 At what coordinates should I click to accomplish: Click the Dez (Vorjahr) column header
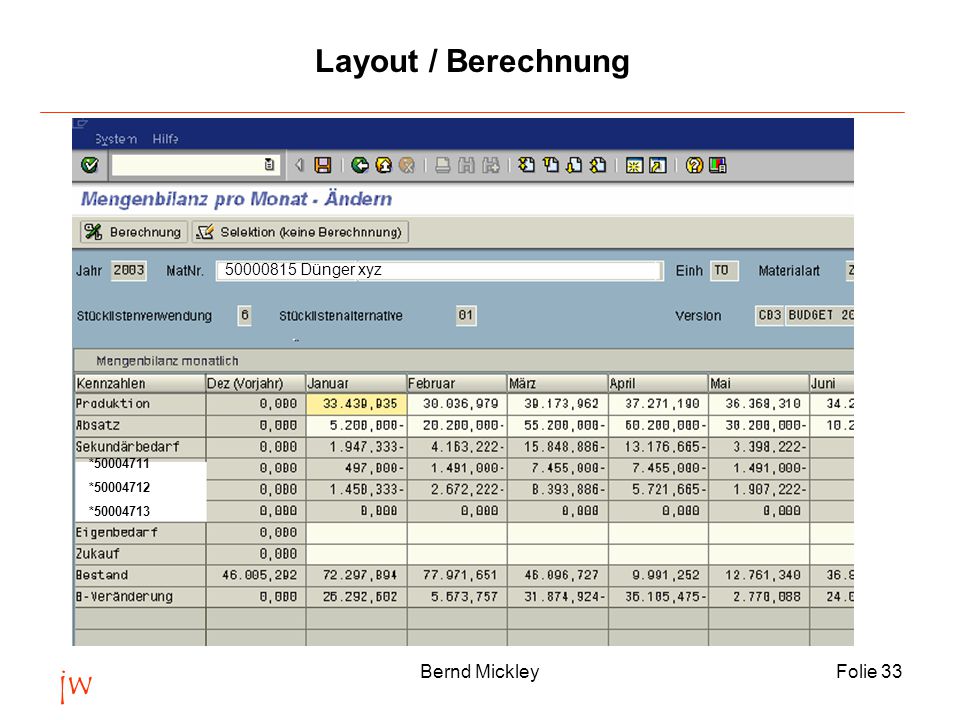click(x=255, y=383)
